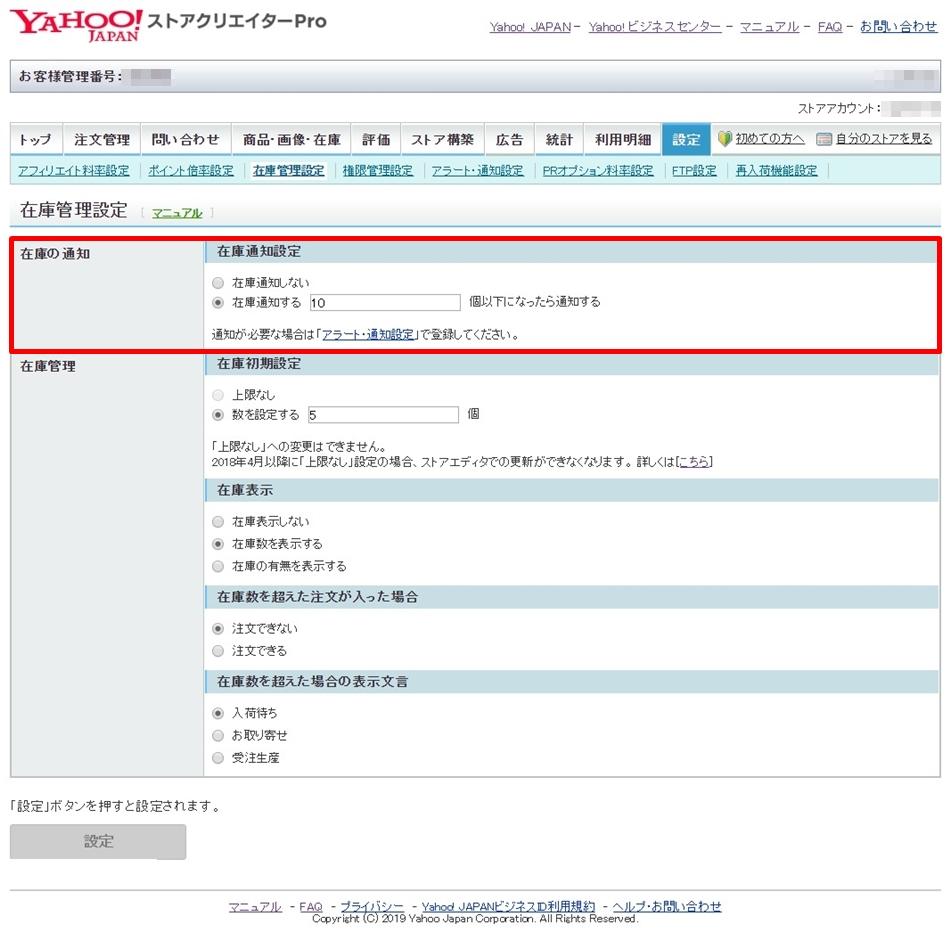Go to アフィリエイト料率設定 submenu

click(73, 171)
